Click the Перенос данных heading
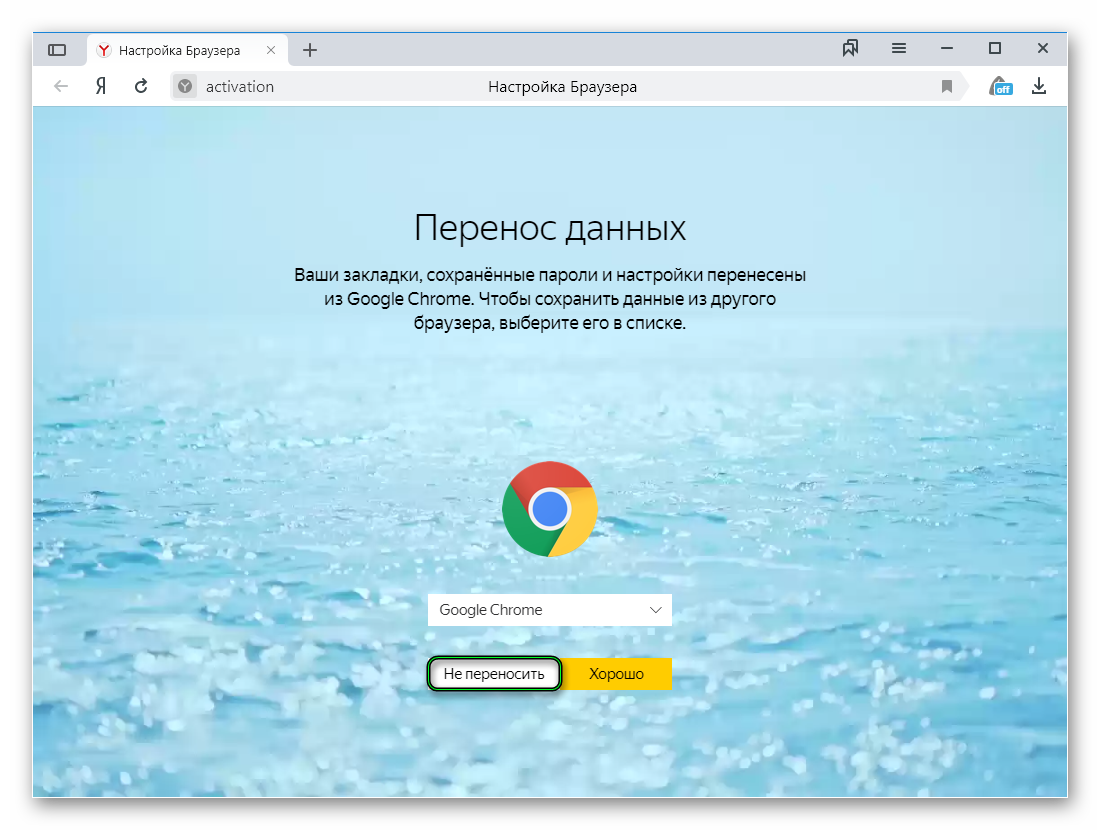1100x830 pixels. (x=550, y=227)
